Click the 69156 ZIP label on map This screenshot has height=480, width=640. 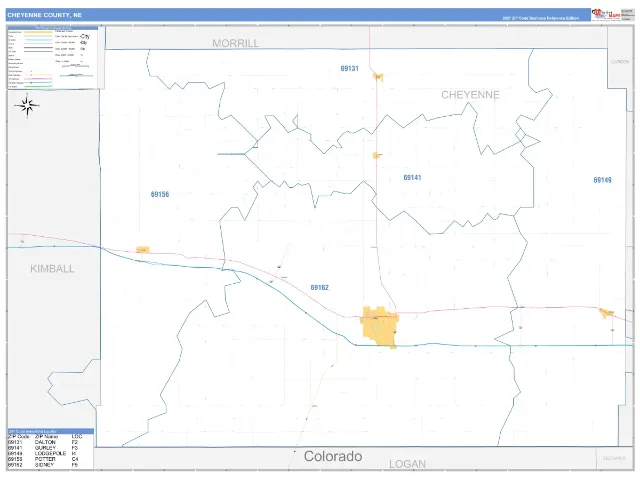(x=160, y=194)
